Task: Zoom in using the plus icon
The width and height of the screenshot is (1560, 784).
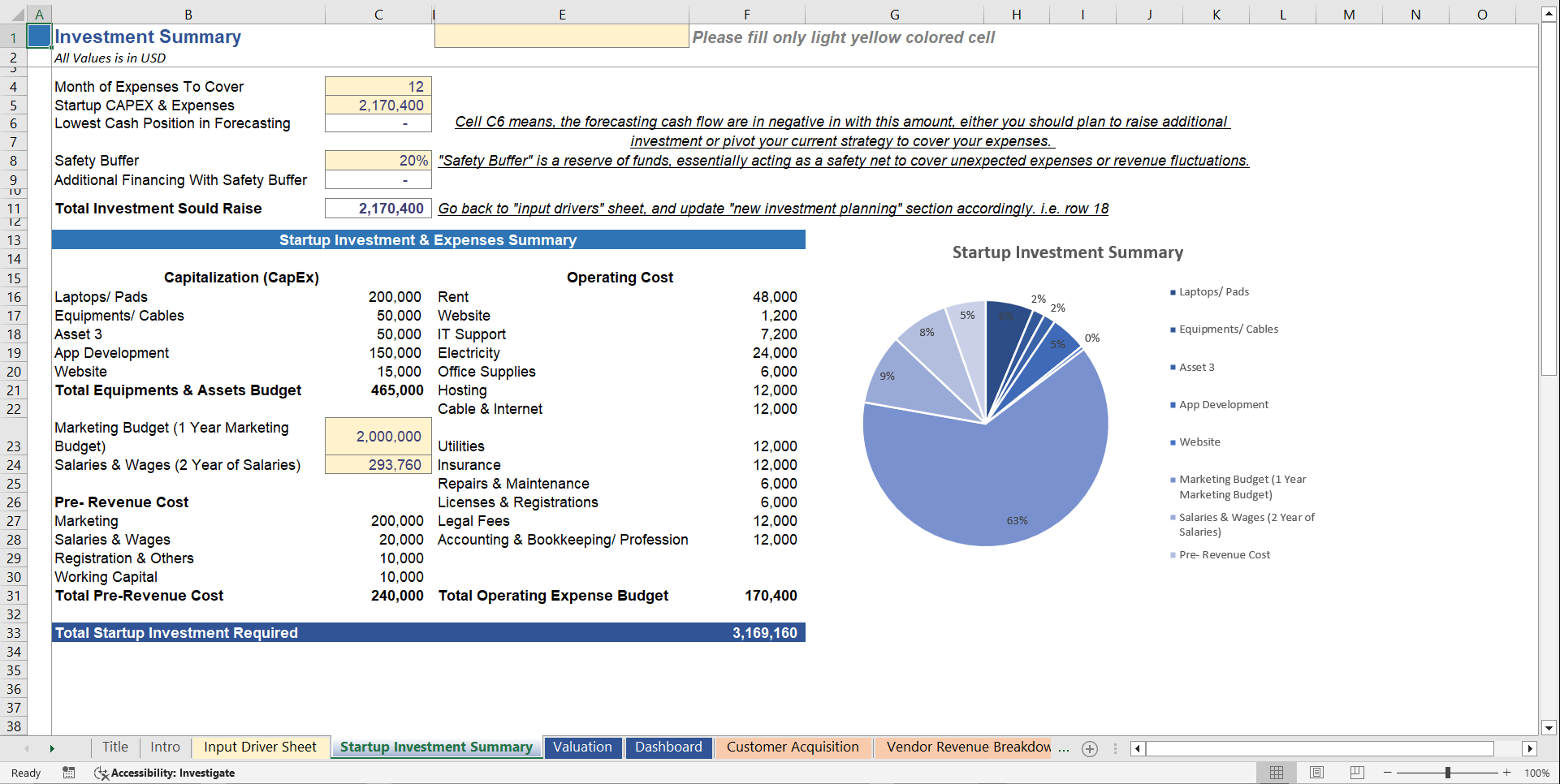Action: (1506, 773)
